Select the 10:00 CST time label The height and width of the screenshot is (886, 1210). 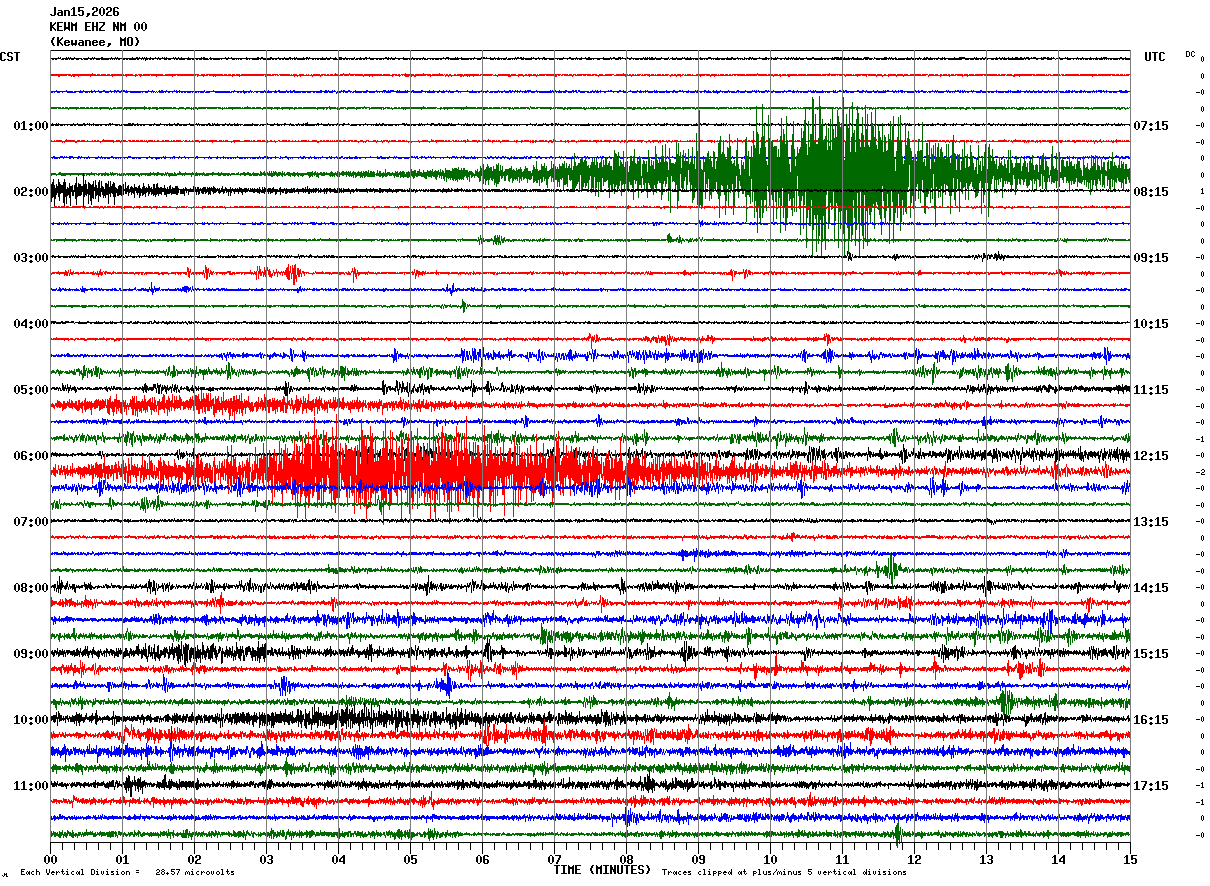(x=31, y=720)
